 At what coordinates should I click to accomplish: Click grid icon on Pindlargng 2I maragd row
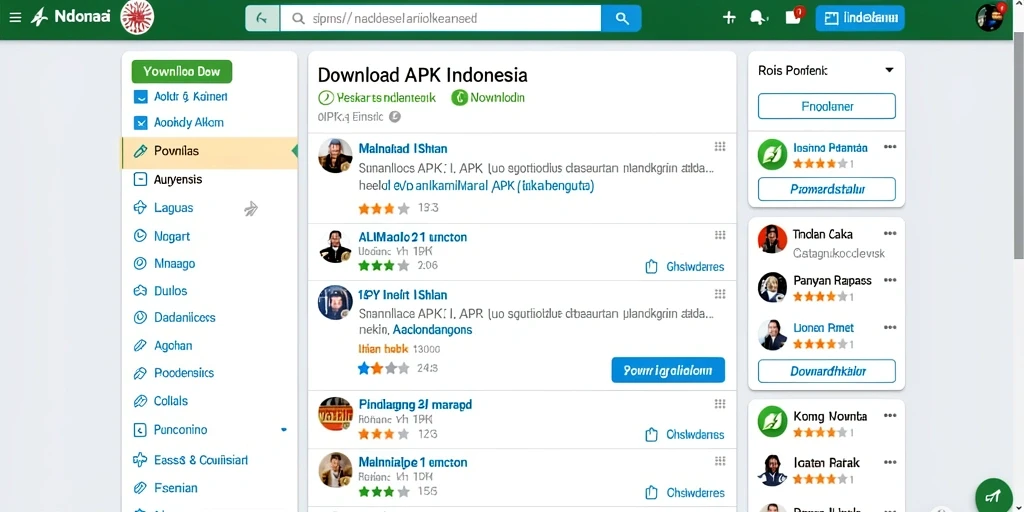[720, 404]
